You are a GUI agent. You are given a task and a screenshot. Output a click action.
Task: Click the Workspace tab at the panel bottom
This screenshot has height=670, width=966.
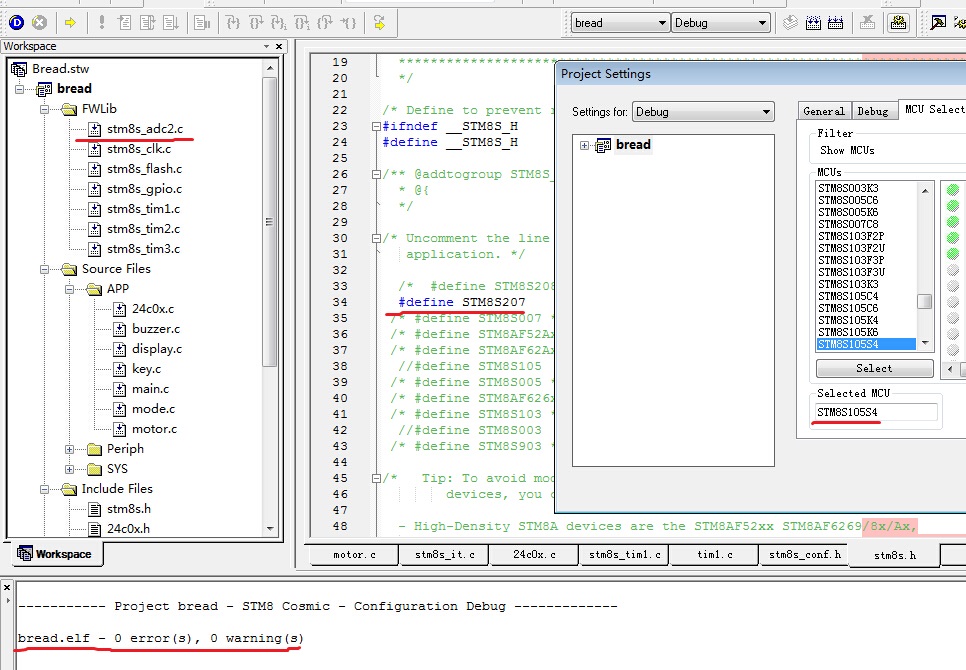click(x=57, y=554)
